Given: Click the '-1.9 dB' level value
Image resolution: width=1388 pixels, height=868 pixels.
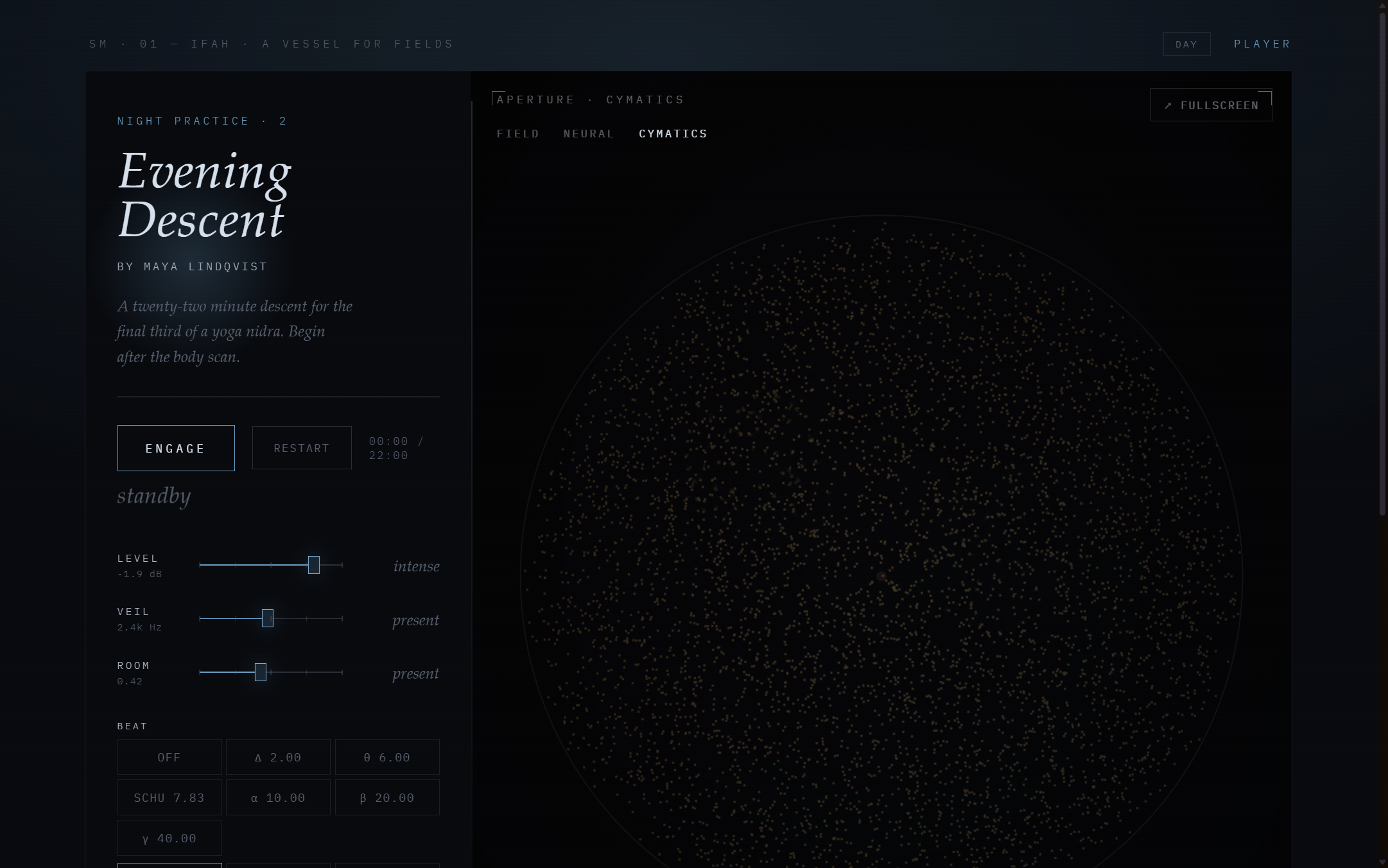Looking at the screenshot, I should (x=139, y=574).
